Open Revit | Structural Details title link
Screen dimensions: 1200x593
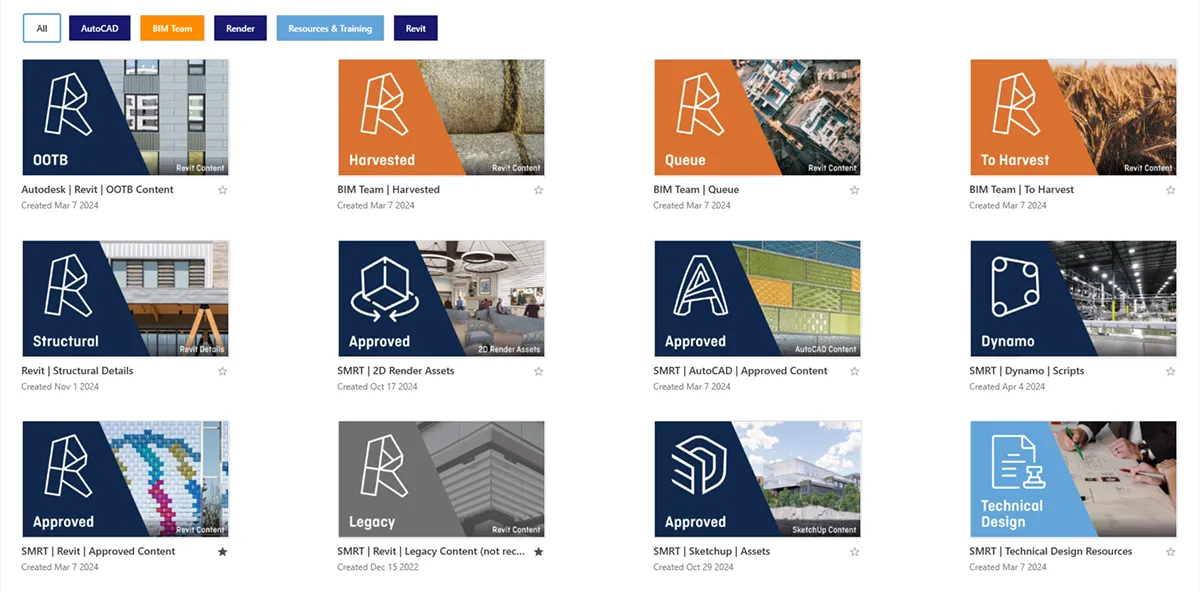pyautogui.click(x=77, y=371)
